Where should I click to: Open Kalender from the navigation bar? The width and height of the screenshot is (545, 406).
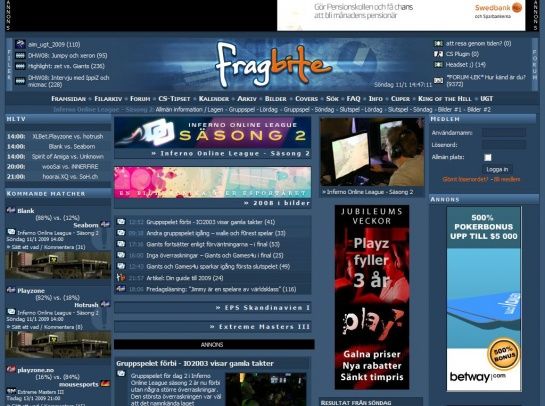214,99
